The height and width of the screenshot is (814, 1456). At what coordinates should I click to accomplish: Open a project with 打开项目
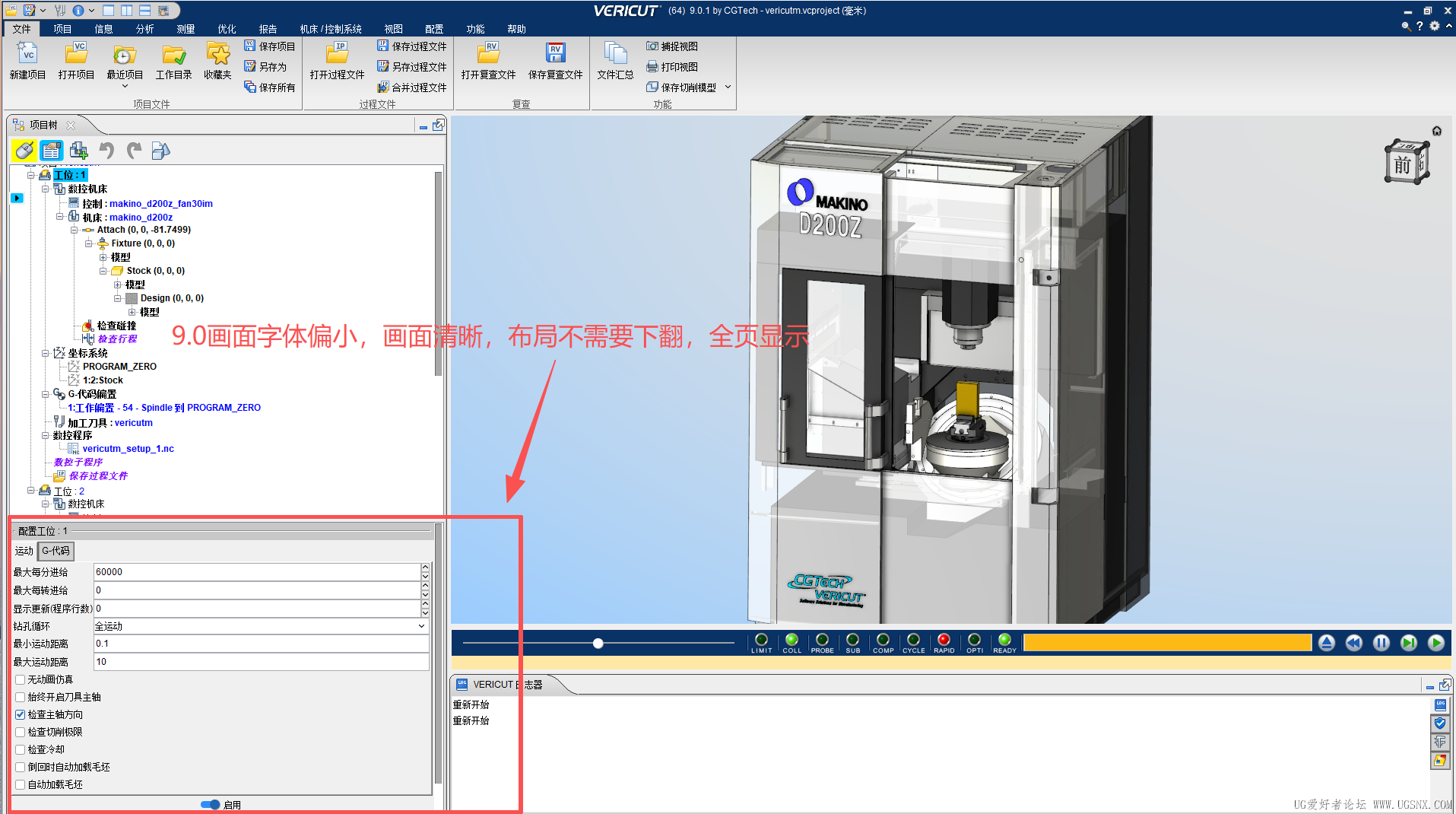pos(76,60)
